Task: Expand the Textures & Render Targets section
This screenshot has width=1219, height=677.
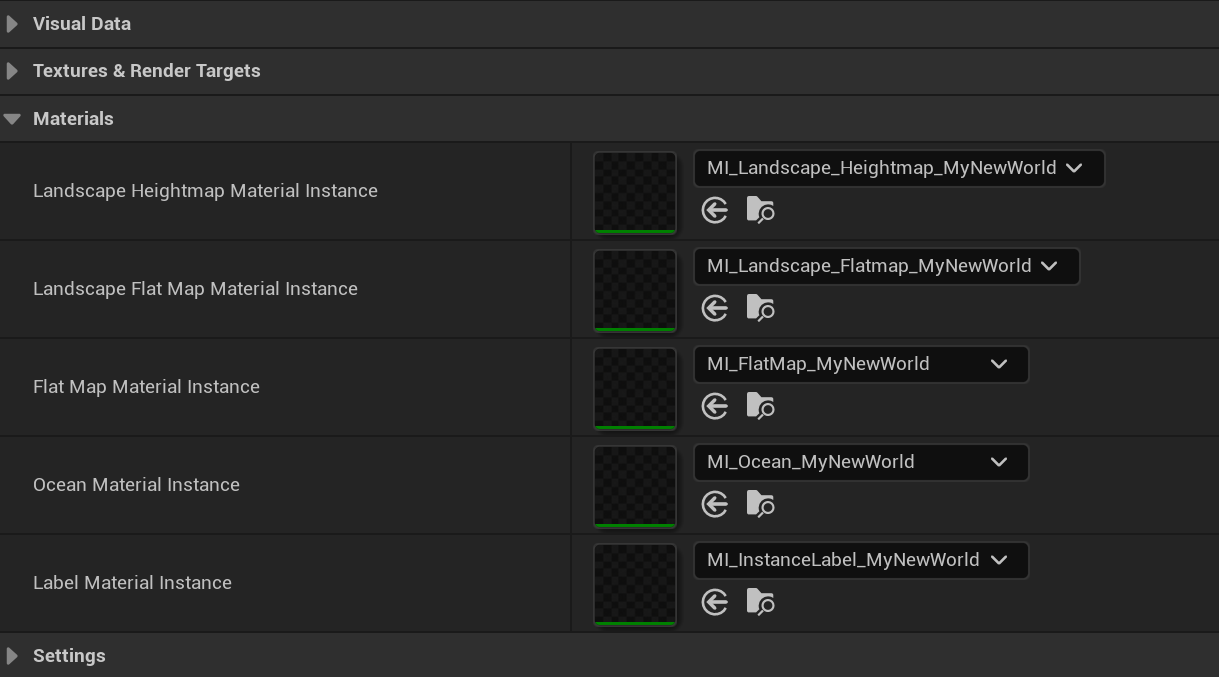Action: (x=12, y=71)
